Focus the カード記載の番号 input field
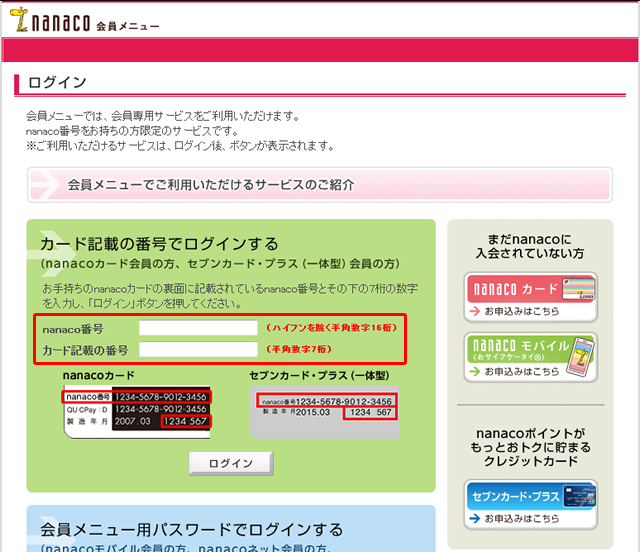The image size is (640, 552). [x=198, y=349]
